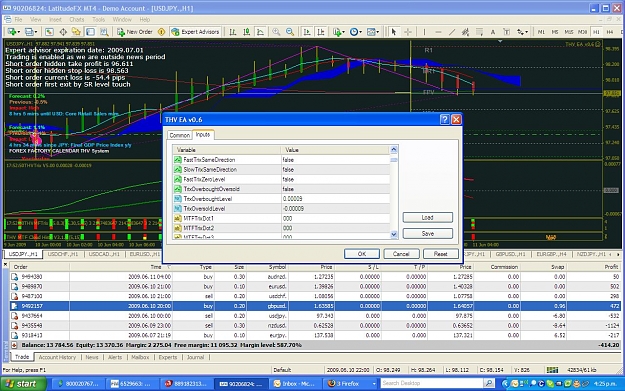This screenshot has height=391, width=625.
Task: Open the Account History terminal tab
Action: 57,357
